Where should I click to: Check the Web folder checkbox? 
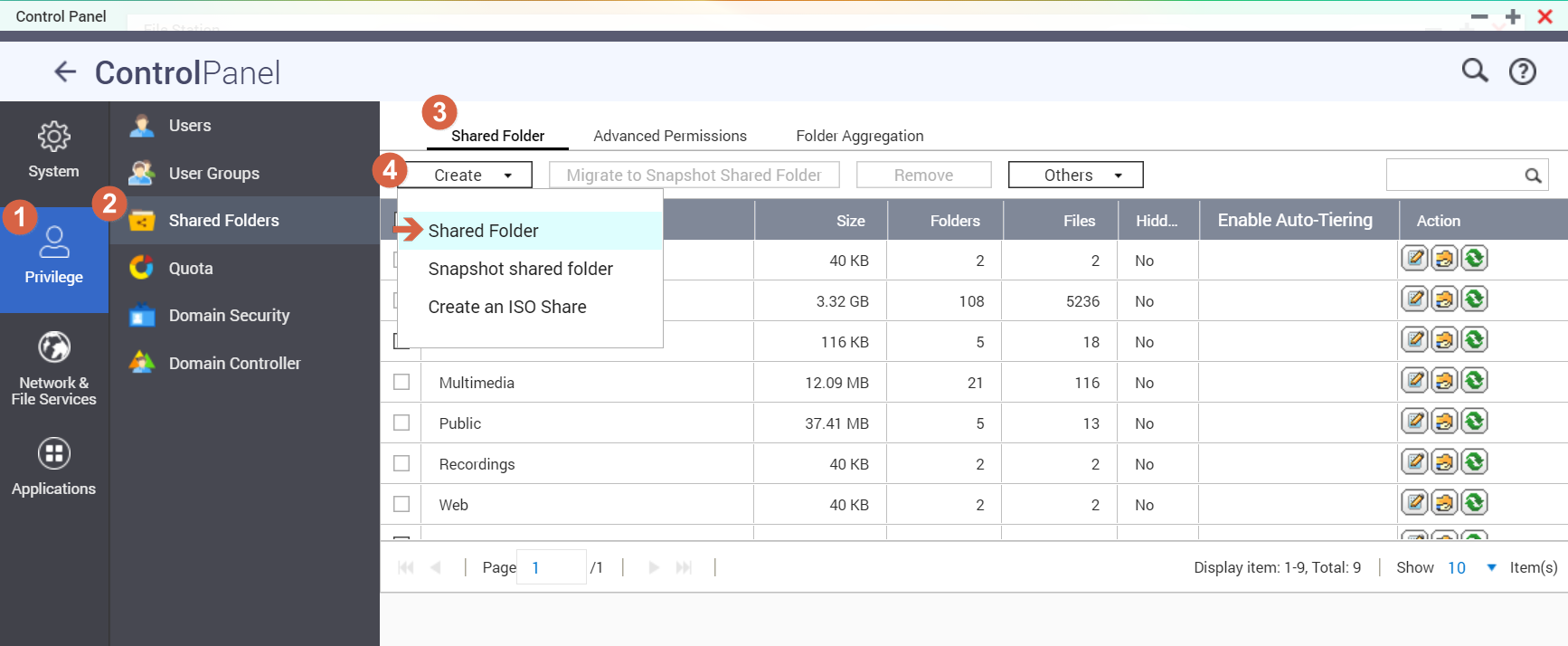tap(401, 504)
